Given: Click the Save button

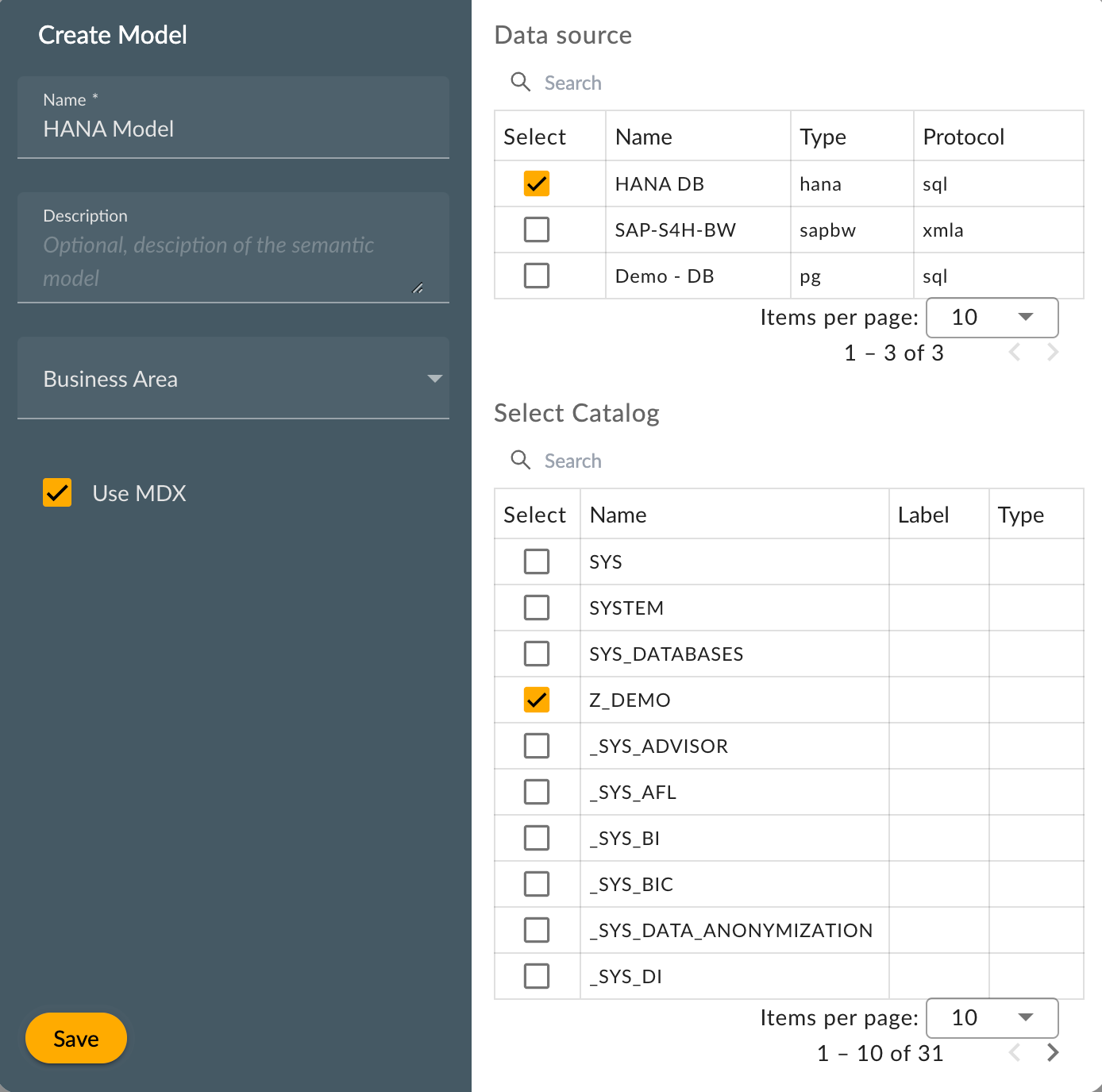Looking at the screenshot, I should click(75, 1038).
